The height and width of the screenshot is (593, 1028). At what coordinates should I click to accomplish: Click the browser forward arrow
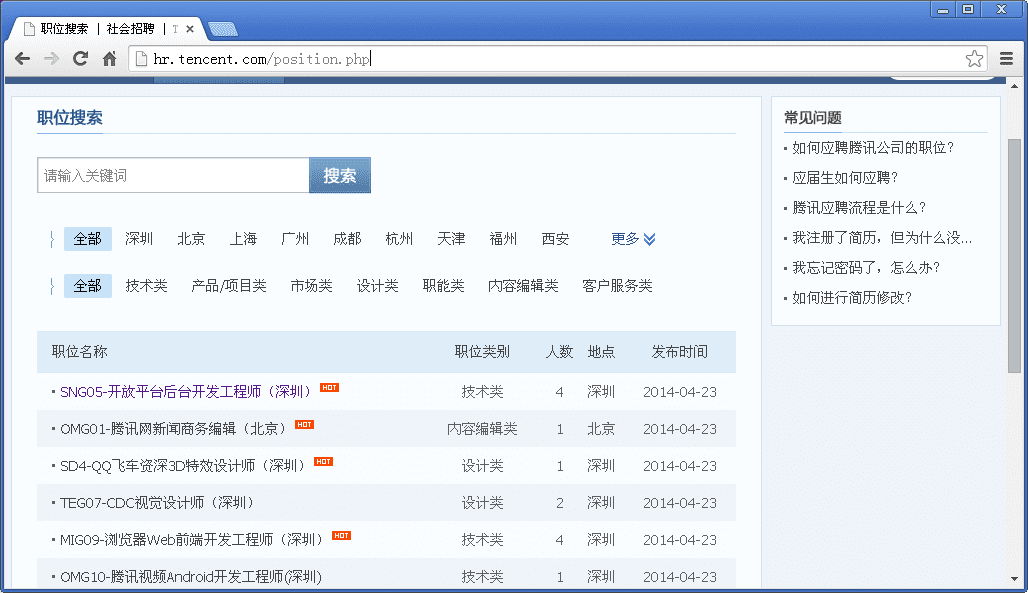(51, 58)
